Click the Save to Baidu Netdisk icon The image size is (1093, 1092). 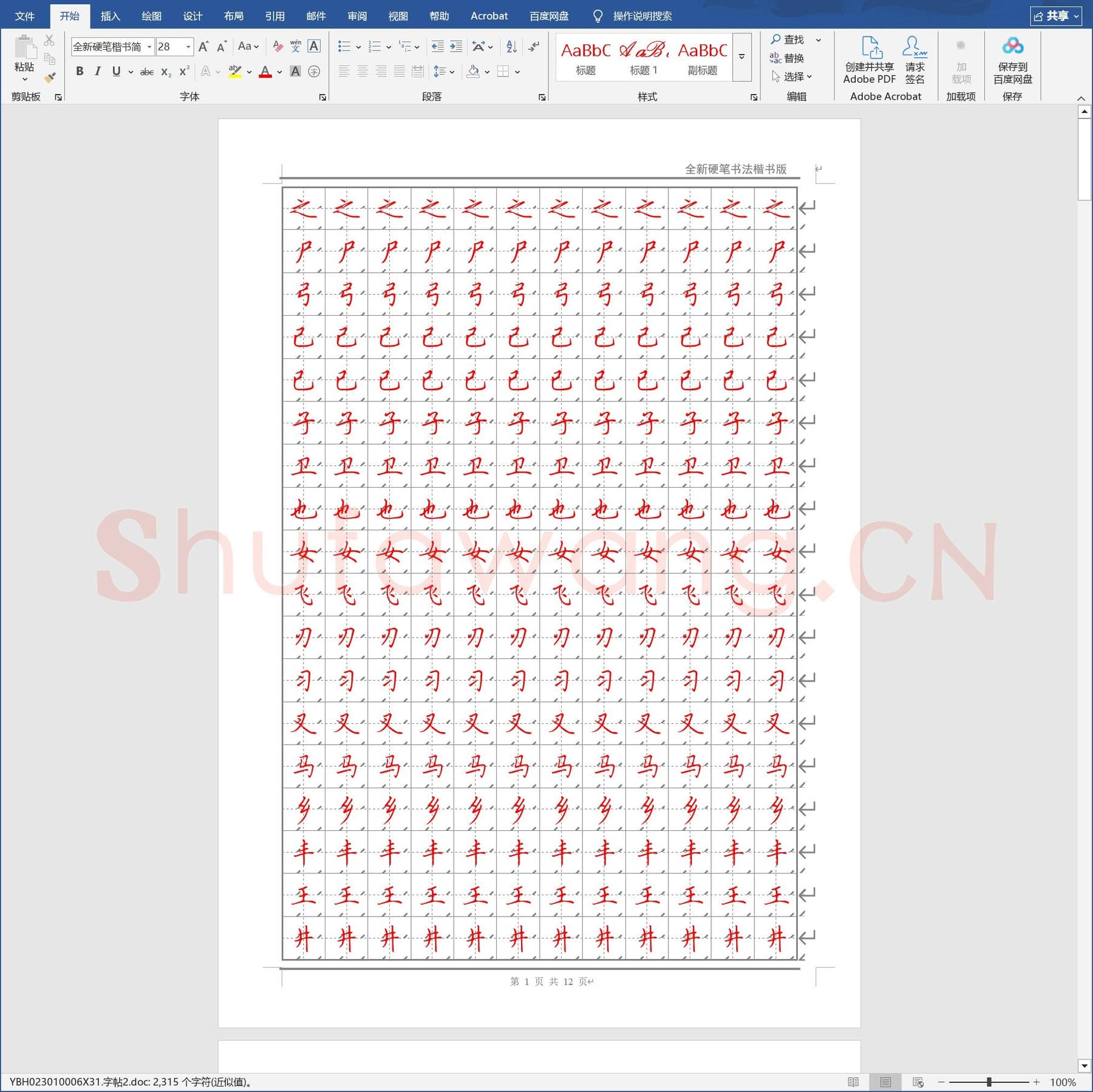tap(1012, 60)
